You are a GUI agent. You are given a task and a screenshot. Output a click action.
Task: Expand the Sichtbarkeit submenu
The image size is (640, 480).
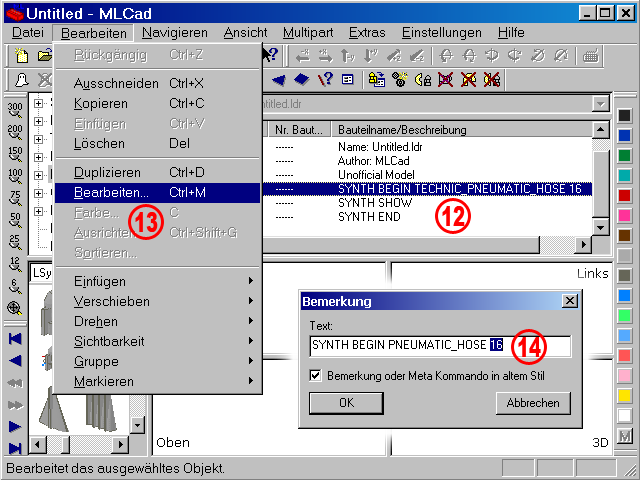point(157,341)
